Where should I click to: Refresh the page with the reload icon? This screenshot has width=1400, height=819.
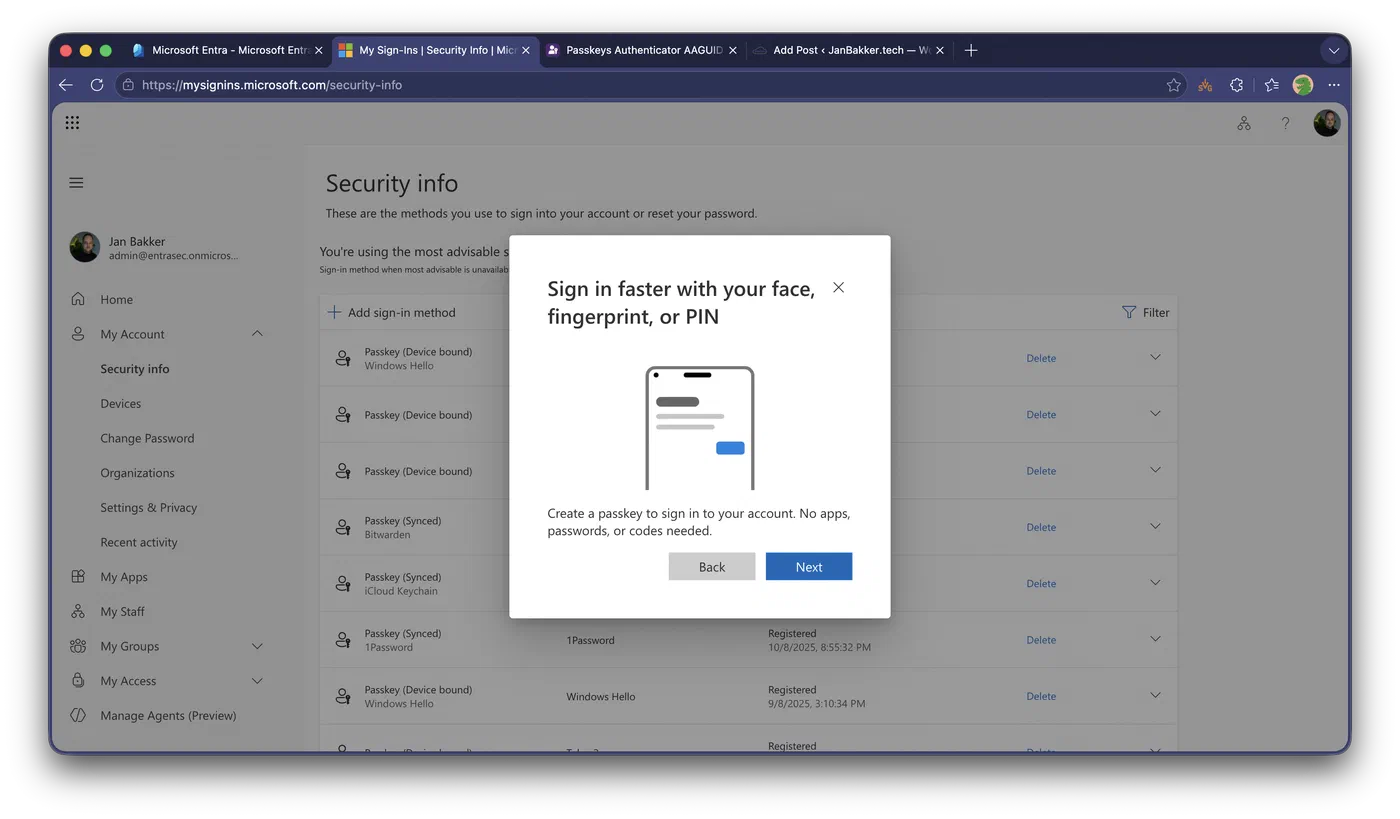[97, 85]
